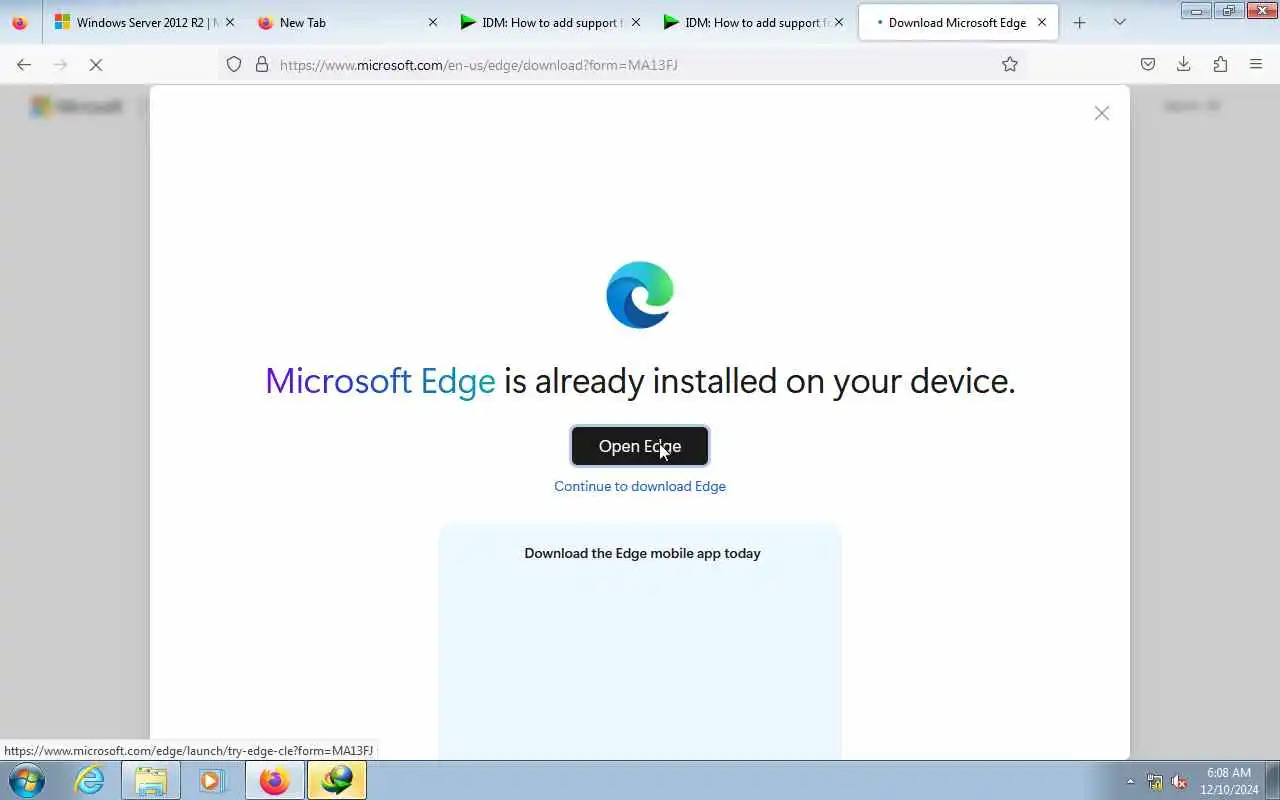The image size is (1280, 800).
Task: Open the Save to Pocket icon
Action: (1148, 64)
